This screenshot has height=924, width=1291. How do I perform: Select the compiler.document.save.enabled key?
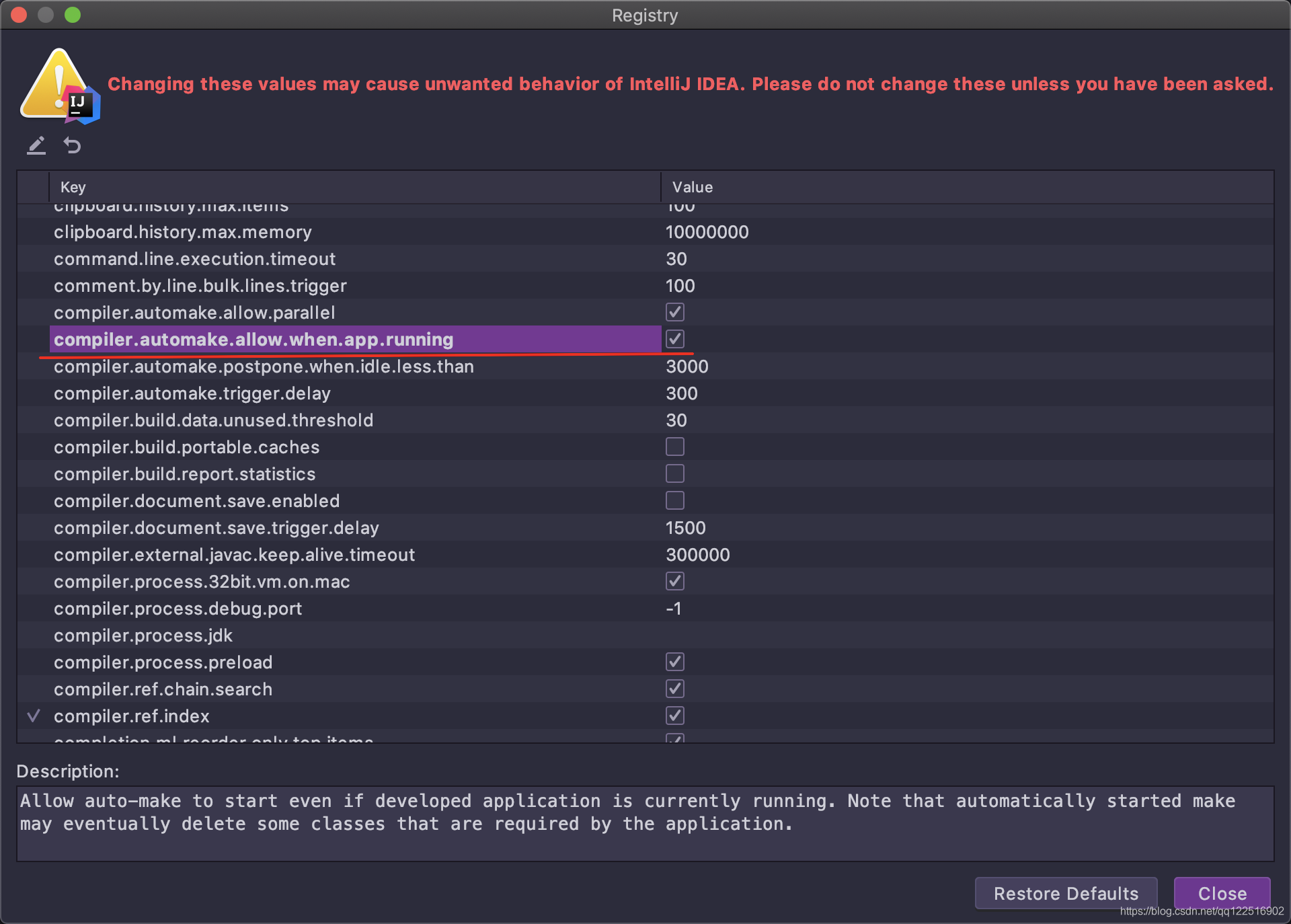click(x=196, y=501)
